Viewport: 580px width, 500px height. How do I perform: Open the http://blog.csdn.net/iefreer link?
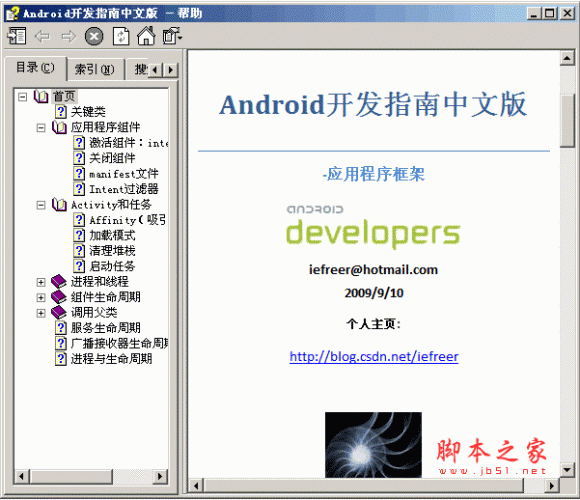374,357
